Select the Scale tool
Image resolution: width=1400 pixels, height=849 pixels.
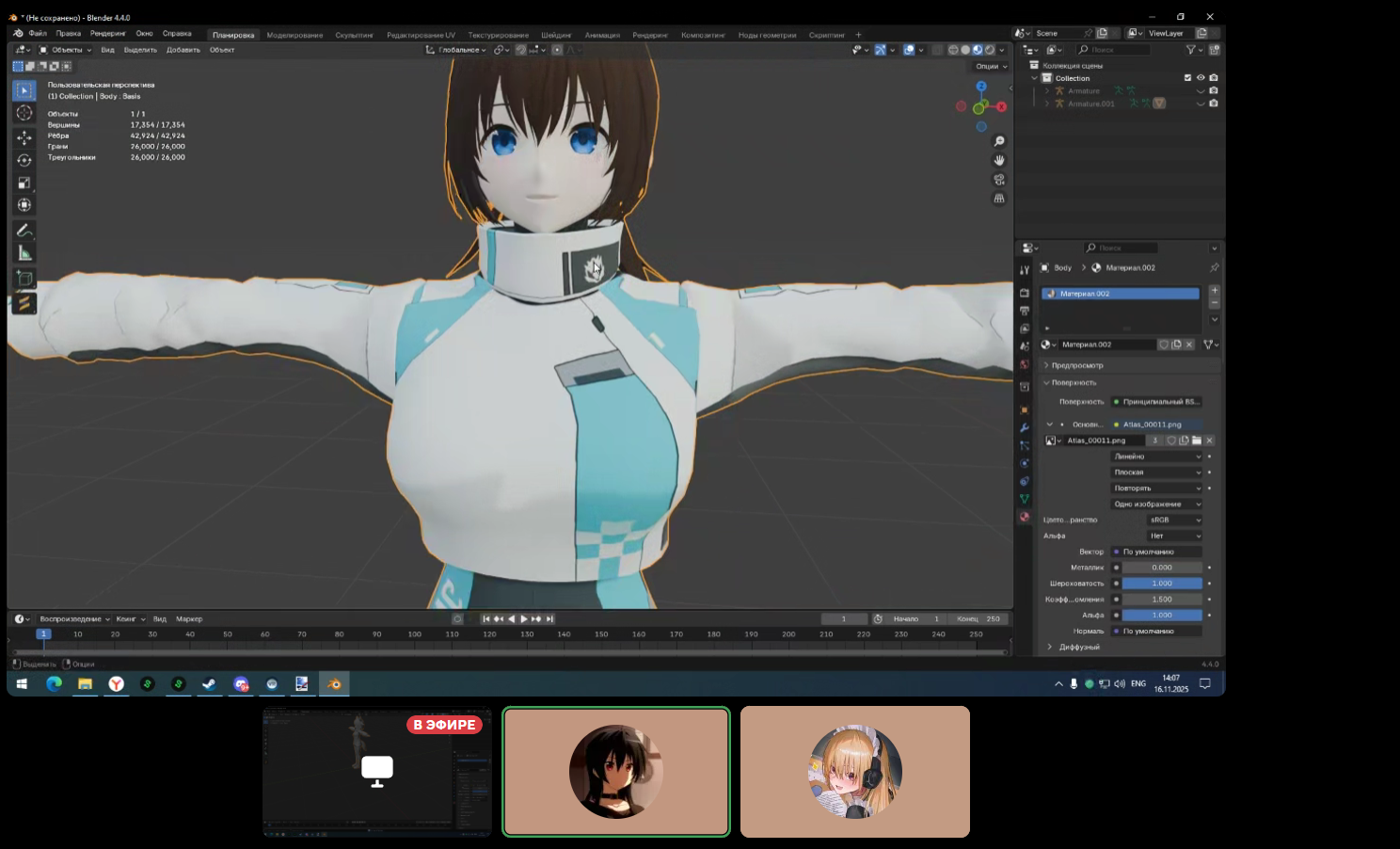point(24,183)
